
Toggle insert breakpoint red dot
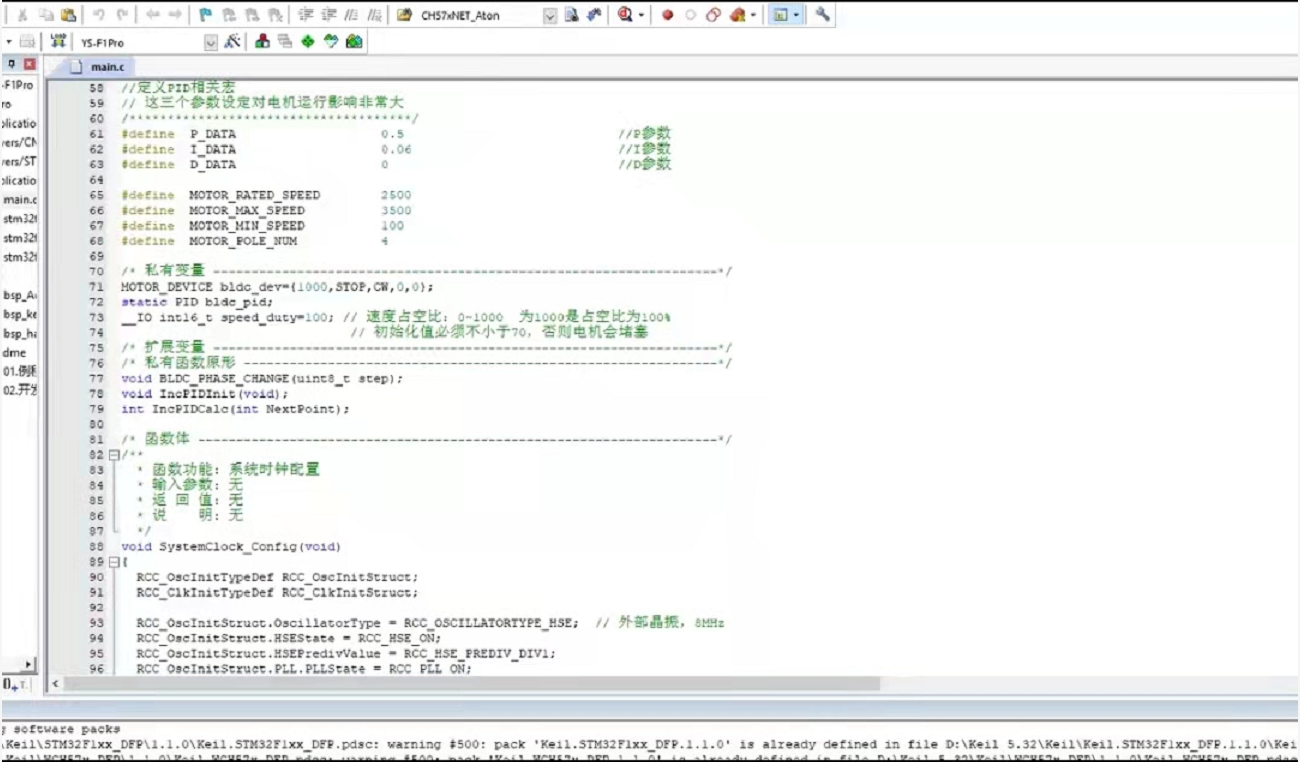(x=667, y=15)
